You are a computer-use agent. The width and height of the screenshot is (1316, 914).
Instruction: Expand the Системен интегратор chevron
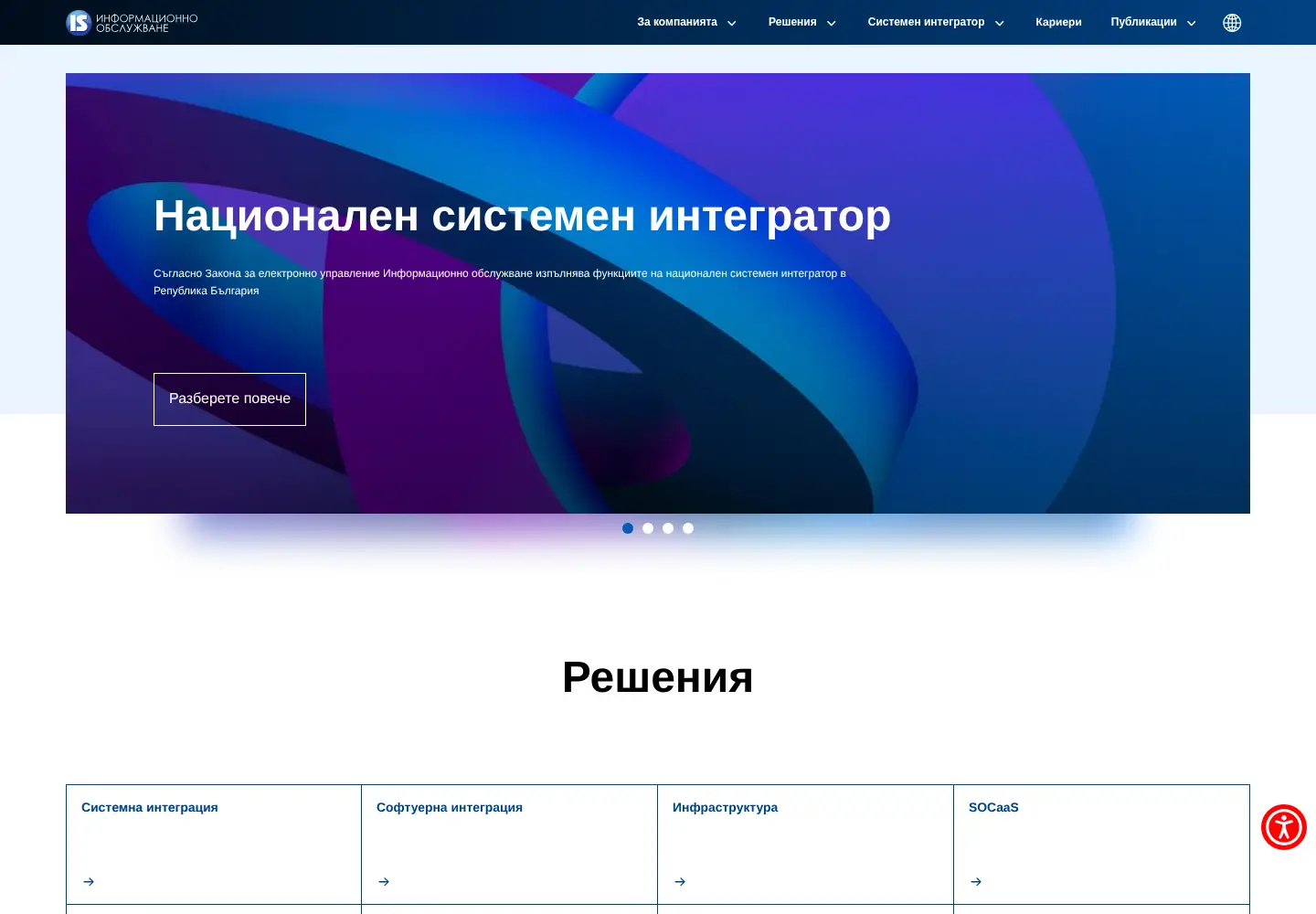[x=1000, y=24]
